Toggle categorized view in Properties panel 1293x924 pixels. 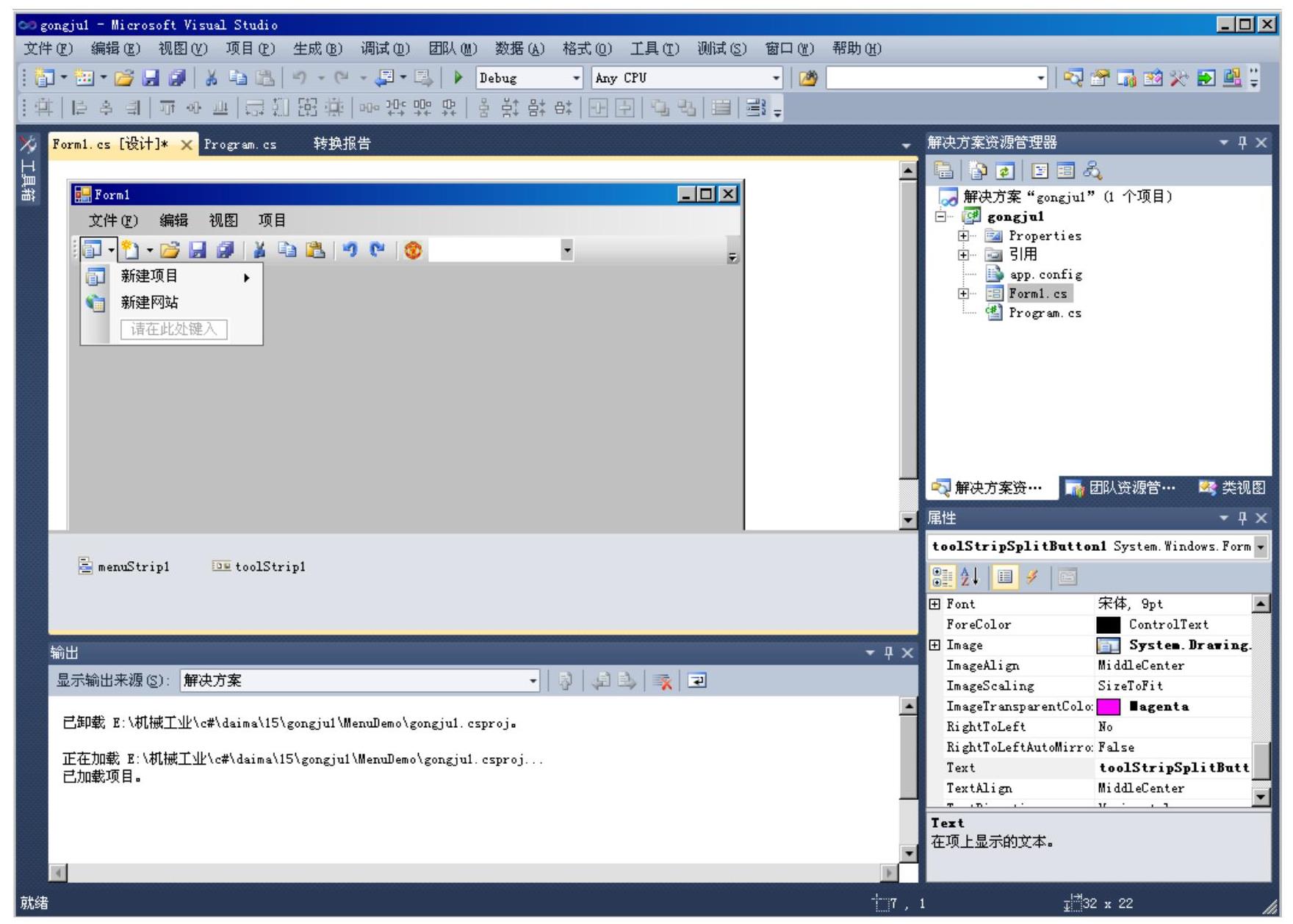click(940, 577)
